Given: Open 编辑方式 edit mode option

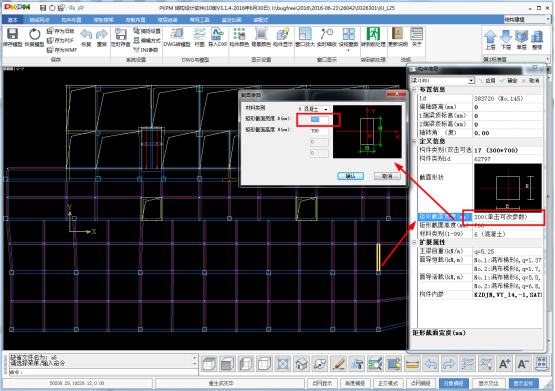Looking at the screenshot, I should (x=147, y=40).
